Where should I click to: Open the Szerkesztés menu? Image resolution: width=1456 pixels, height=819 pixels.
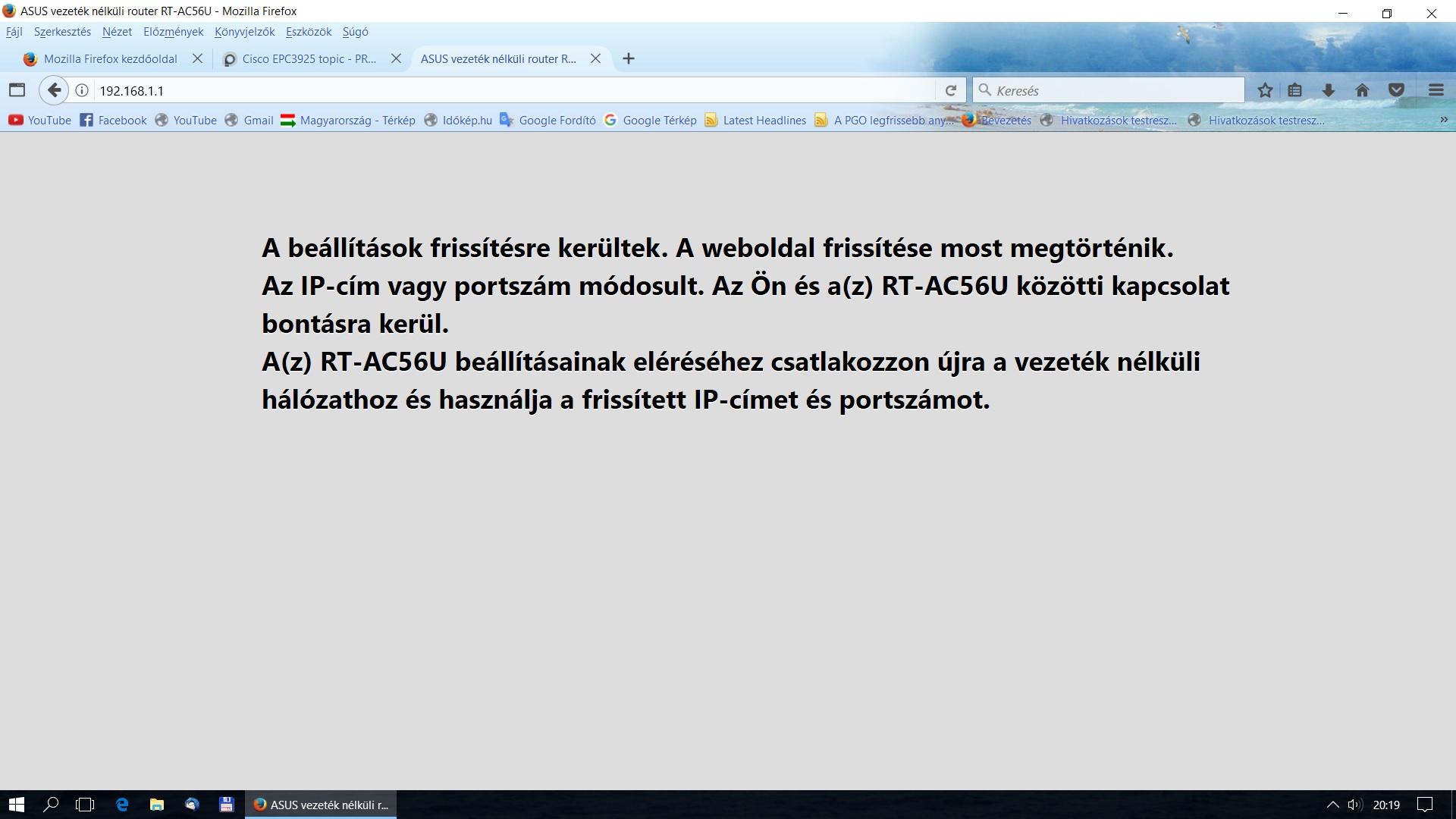[x=62, y=32]
